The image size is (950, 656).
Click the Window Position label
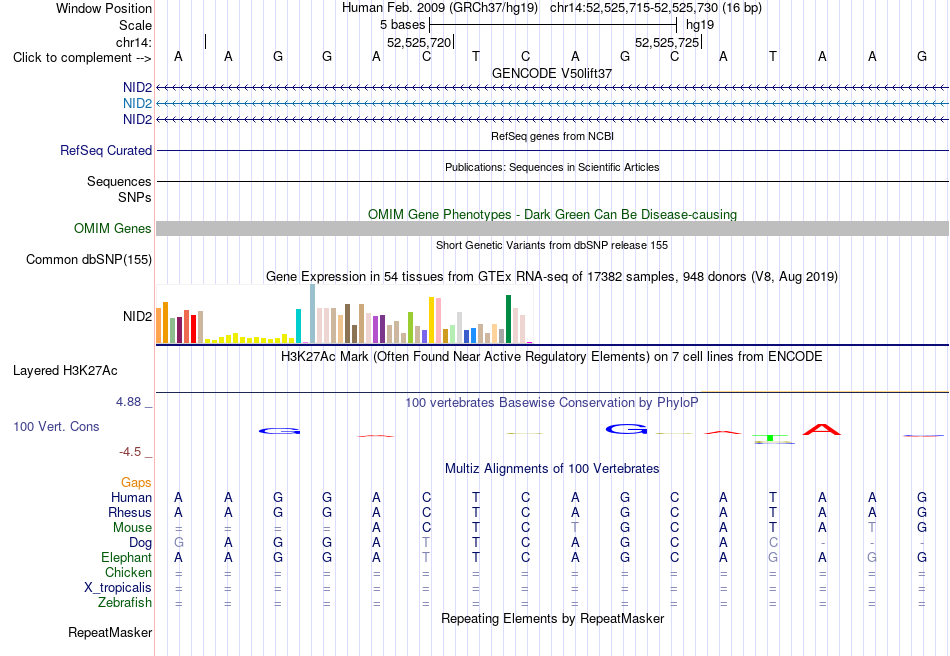click(x=104, y=8)
